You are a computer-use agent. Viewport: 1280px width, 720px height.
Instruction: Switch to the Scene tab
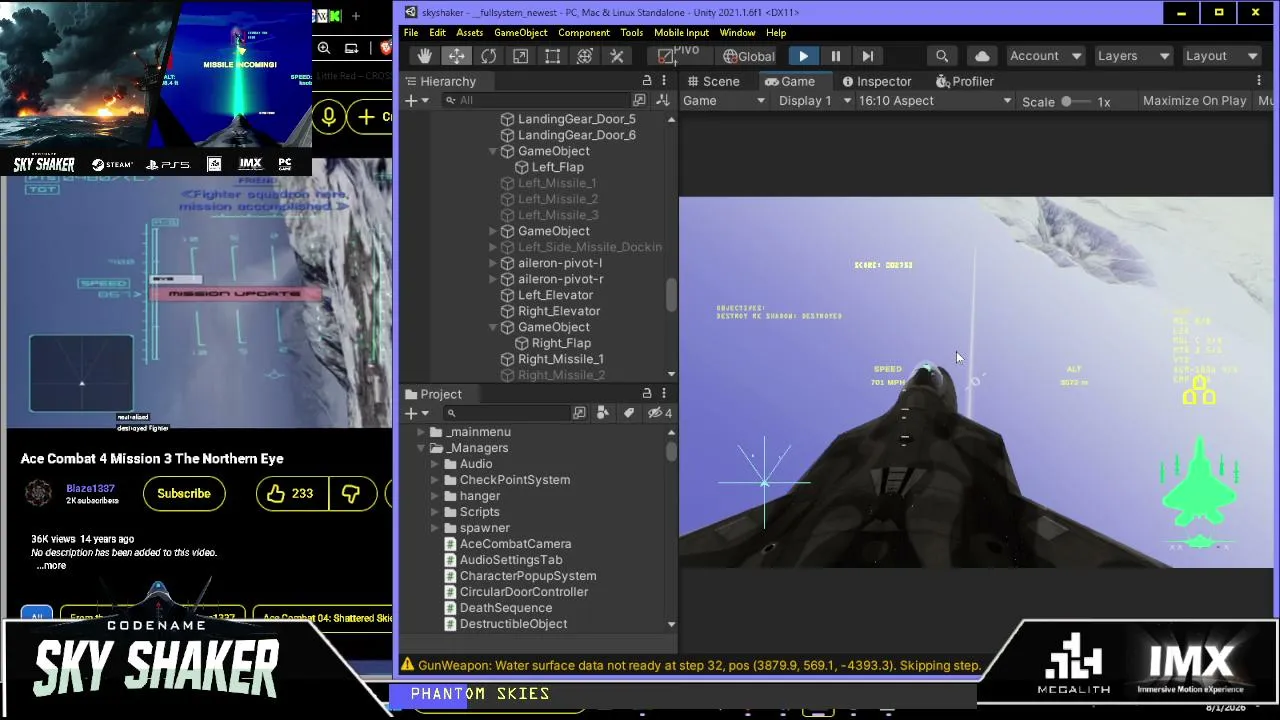pyautogui.click(x=713, y=81)
